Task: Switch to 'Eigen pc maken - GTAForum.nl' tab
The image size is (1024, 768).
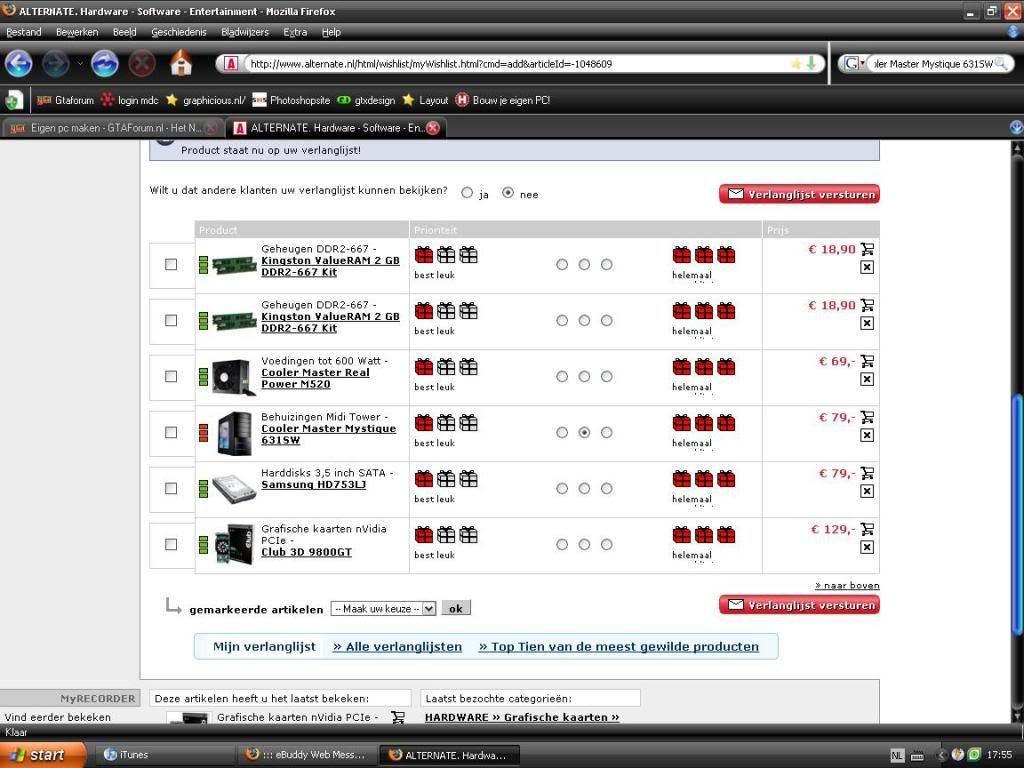Action: click(x=112, y=128)
